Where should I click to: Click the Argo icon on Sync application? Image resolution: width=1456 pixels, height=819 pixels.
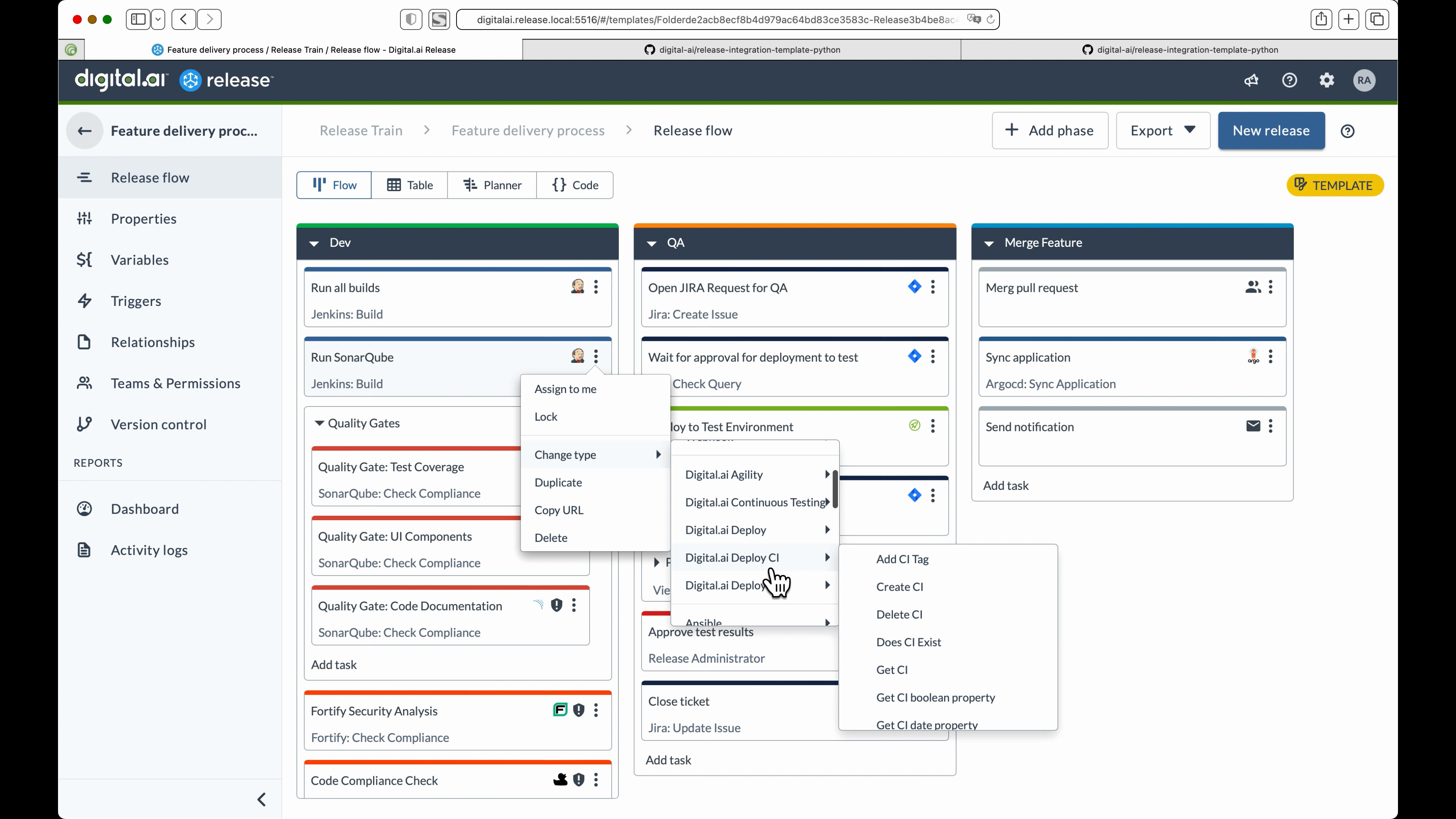(1253, 356)
